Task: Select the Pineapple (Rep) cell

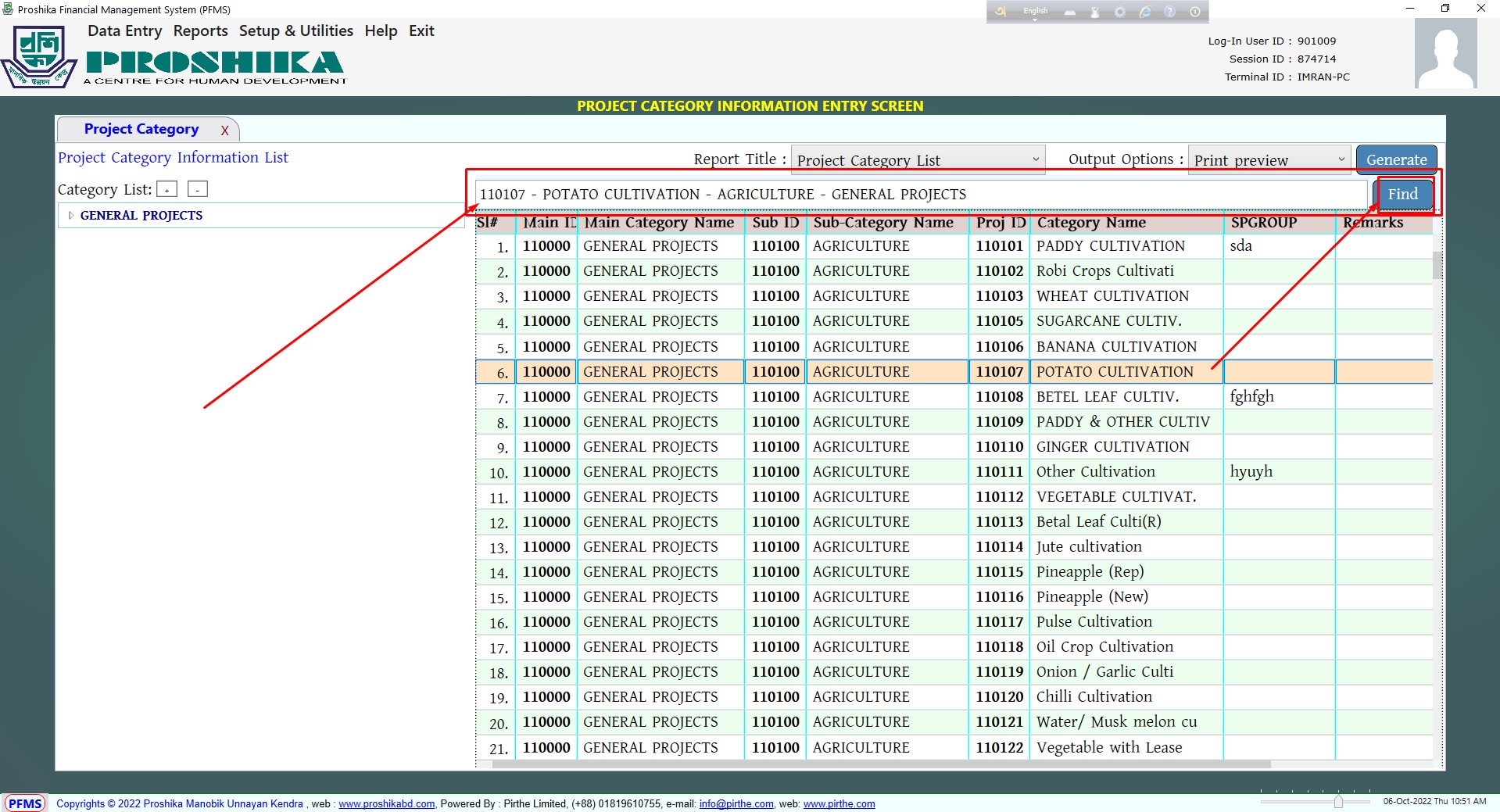Action: point(1126,572)
